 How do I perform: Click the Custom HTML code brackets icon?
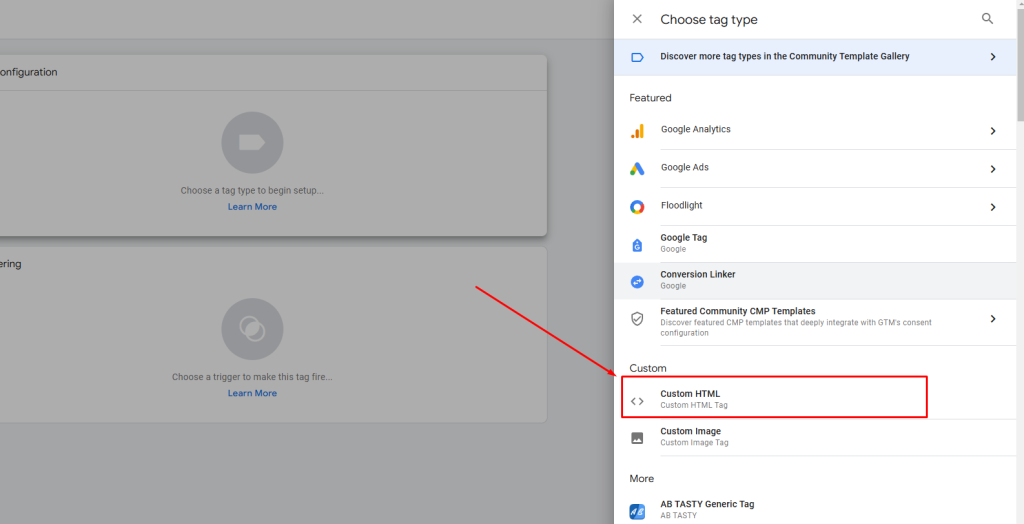click(637, 401)
